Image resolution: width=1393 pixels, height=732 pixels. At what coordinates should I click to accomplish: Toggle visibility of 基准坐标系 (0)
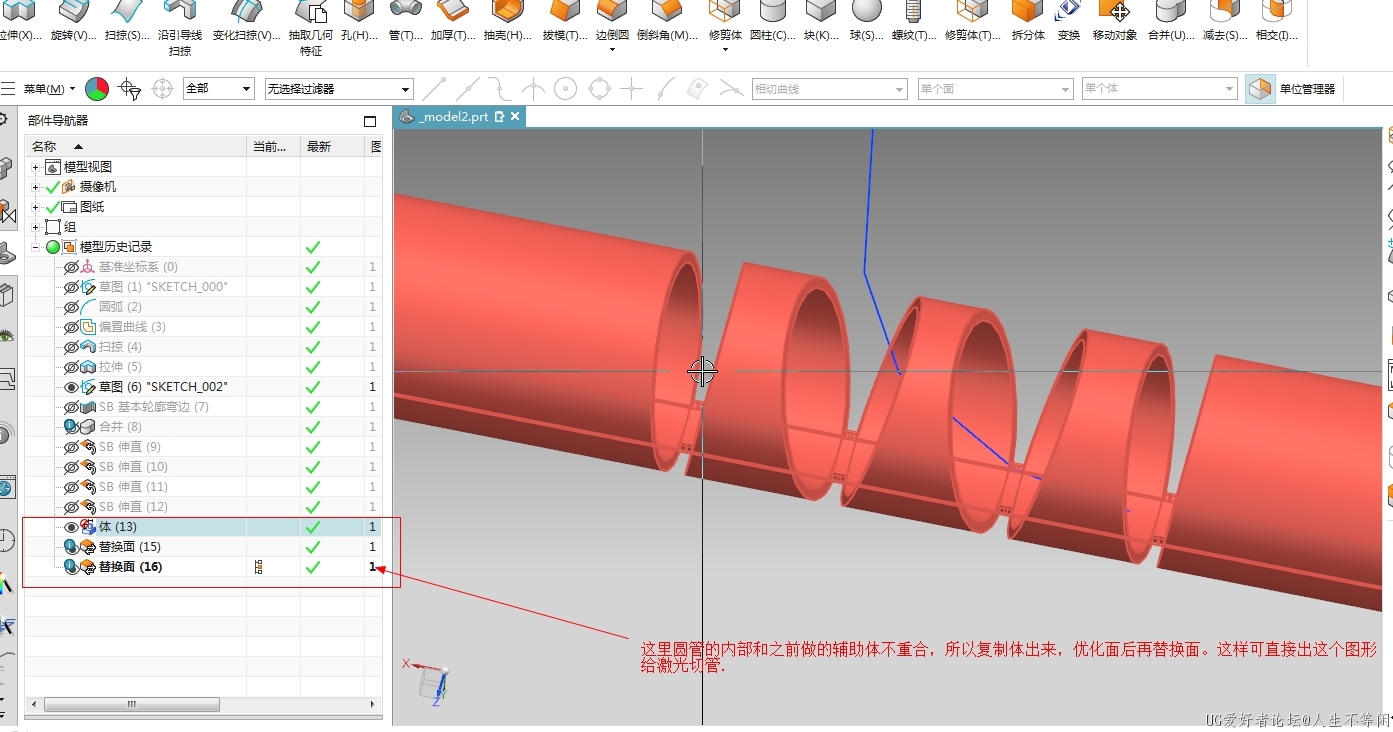point(71,267)
